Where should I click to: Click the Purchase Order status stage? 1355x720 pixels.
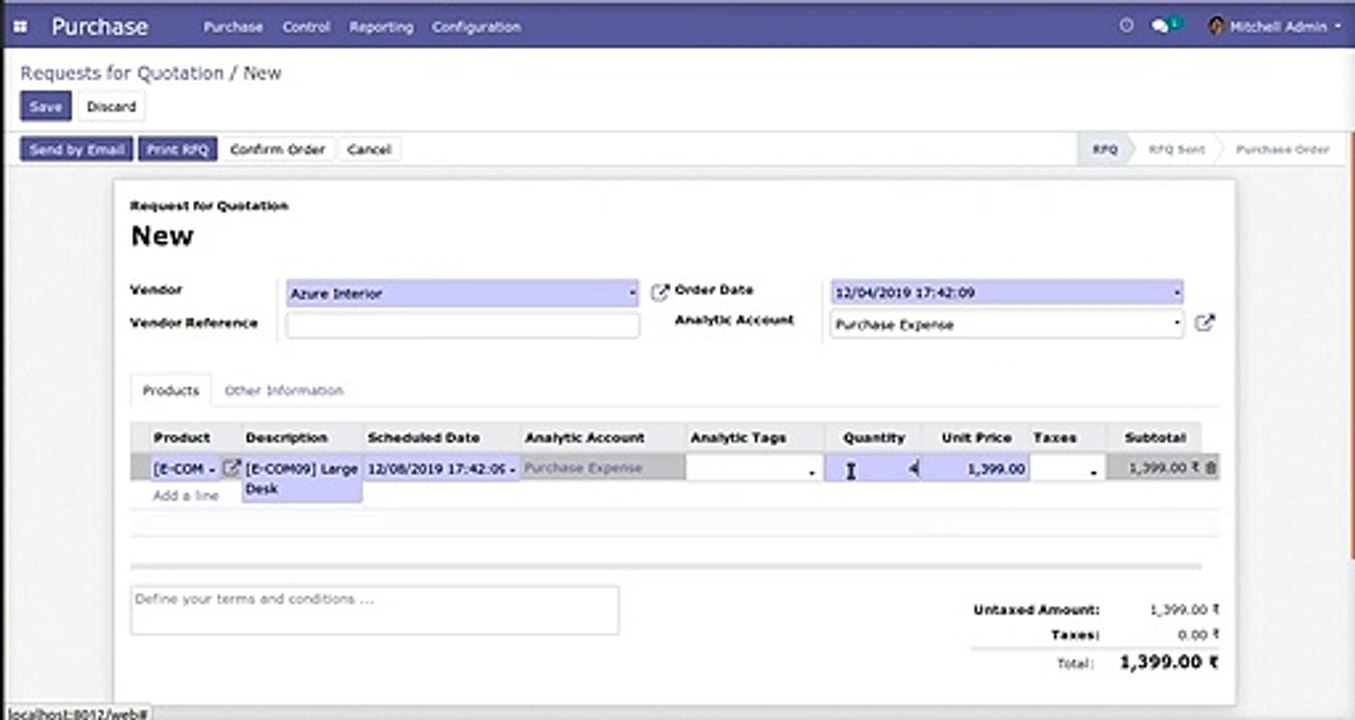(1283, 149)
